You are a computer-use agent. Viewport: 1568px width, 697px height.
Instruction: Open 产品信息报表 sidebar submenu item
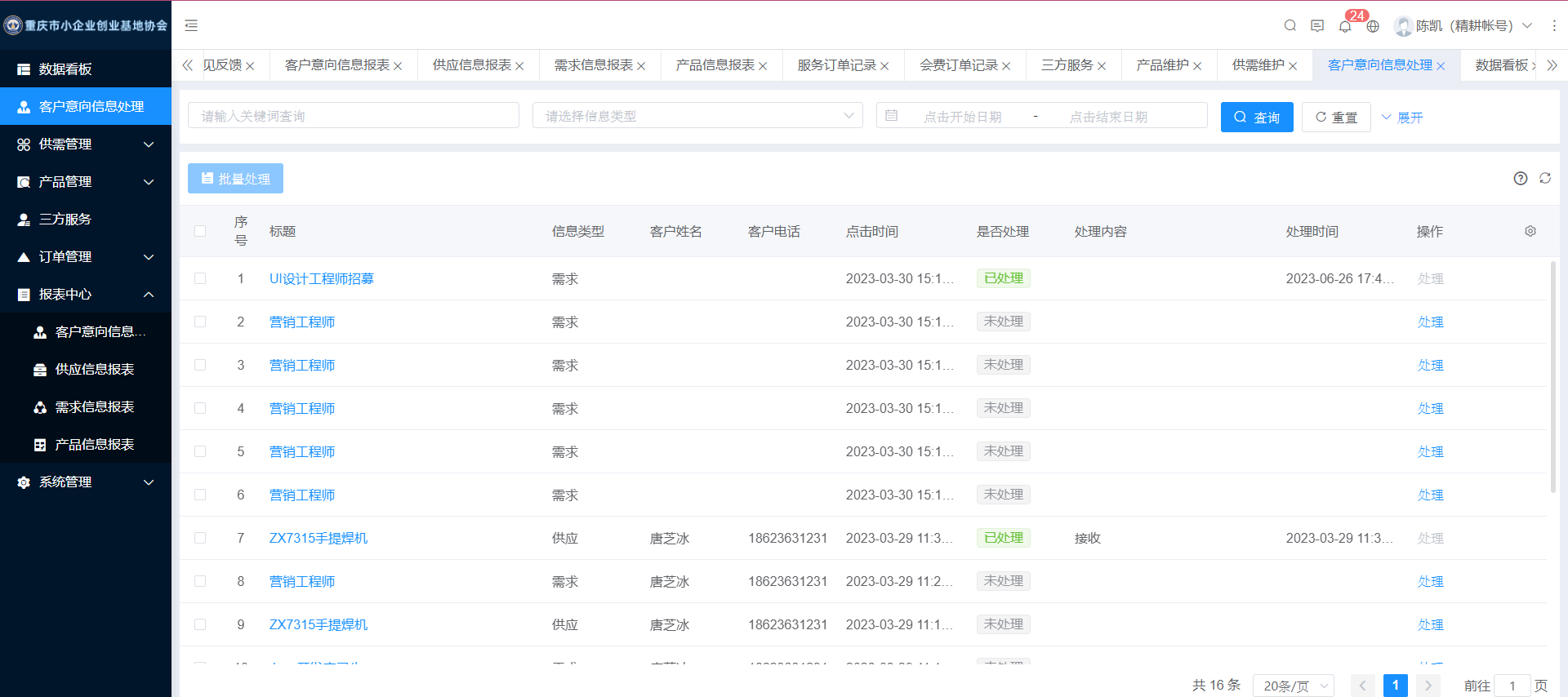pyautogui.click(x=86, y=445)
